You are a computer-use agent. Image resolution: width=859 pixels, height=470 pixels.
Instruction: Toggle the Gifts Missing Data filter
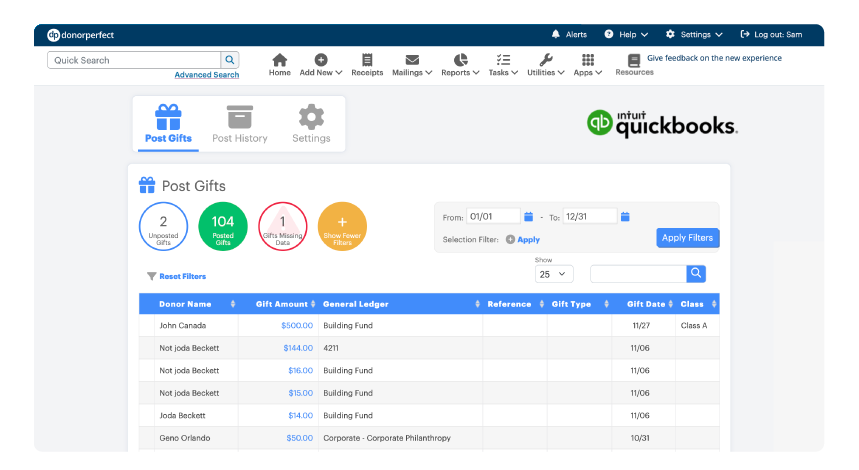[283, 227]
